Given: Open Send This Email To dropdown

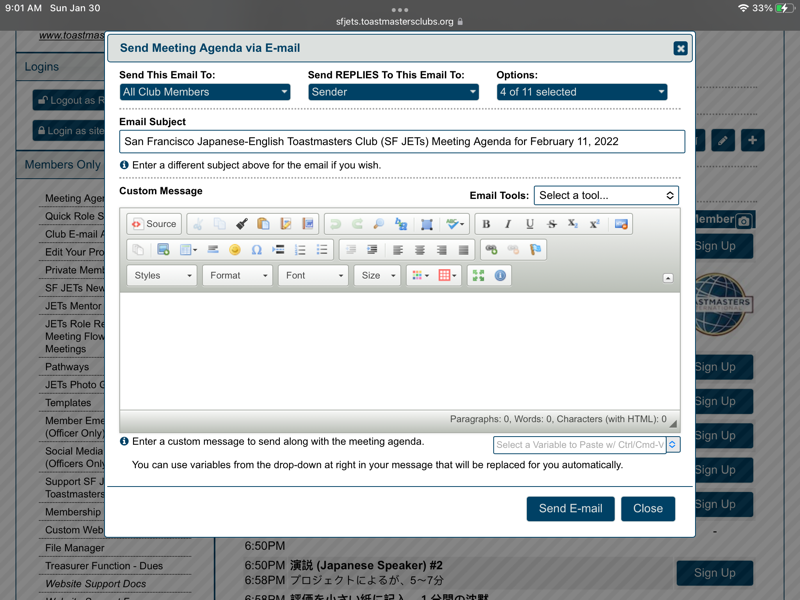Looking at the screenshot, I should [x=205, y=92].
